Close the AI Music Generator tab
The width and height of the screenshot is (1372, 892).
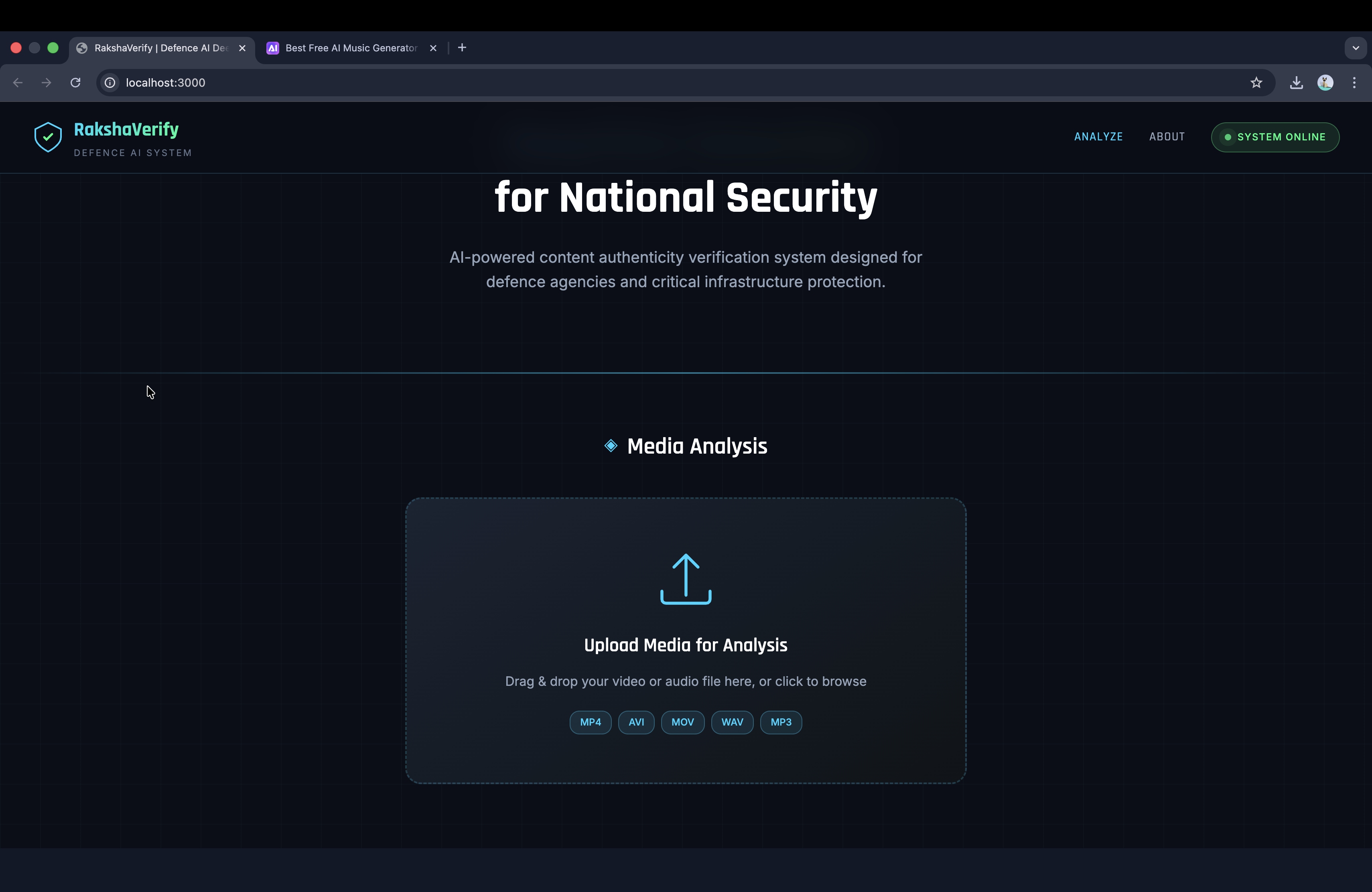(x=434, y=48)
